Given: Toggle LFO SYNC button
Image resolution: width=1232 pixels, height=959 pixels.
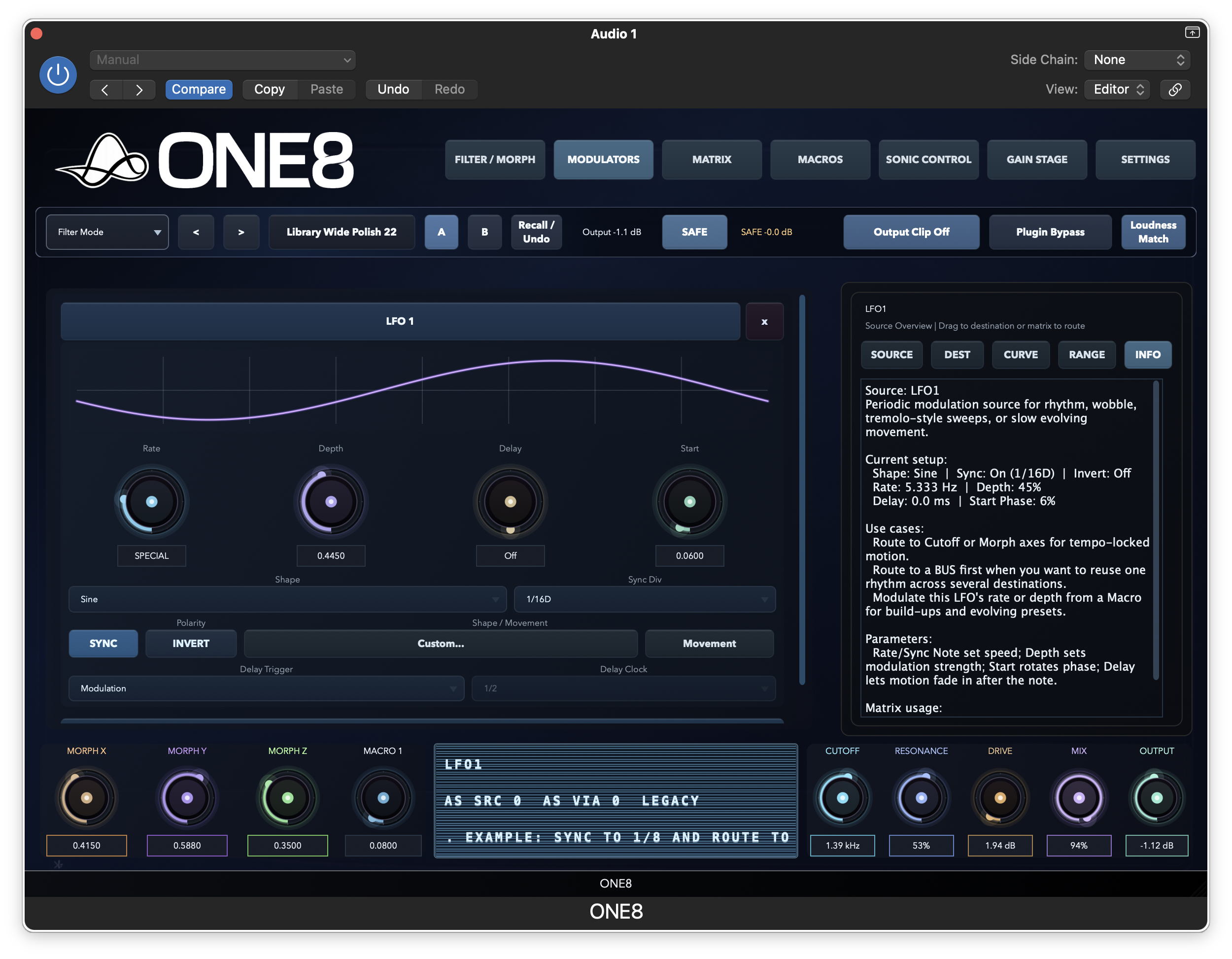Looking at the screenshot, I should (103, 644).
